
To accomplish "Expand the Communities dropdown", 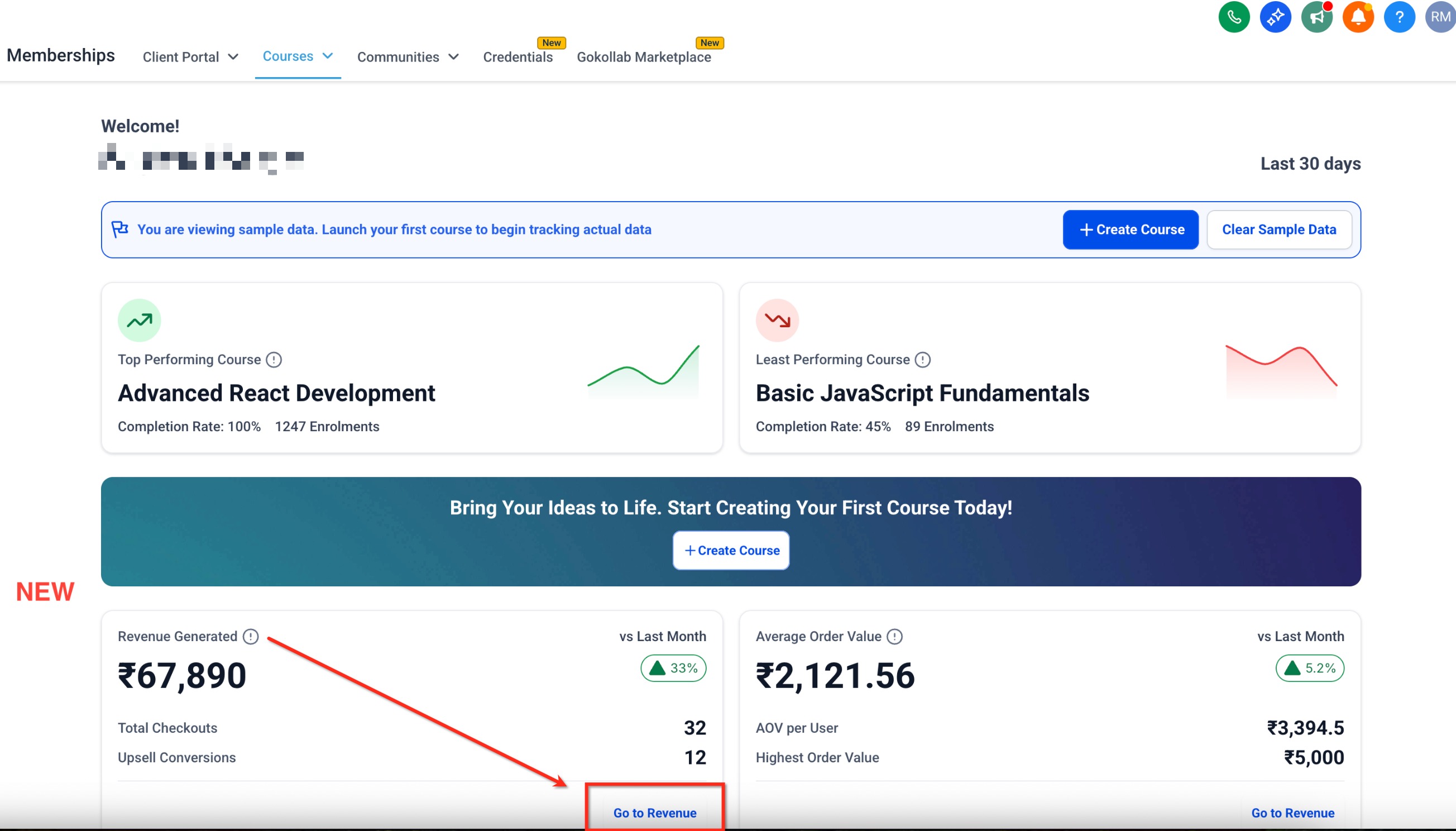I will (x=408, y=57).
